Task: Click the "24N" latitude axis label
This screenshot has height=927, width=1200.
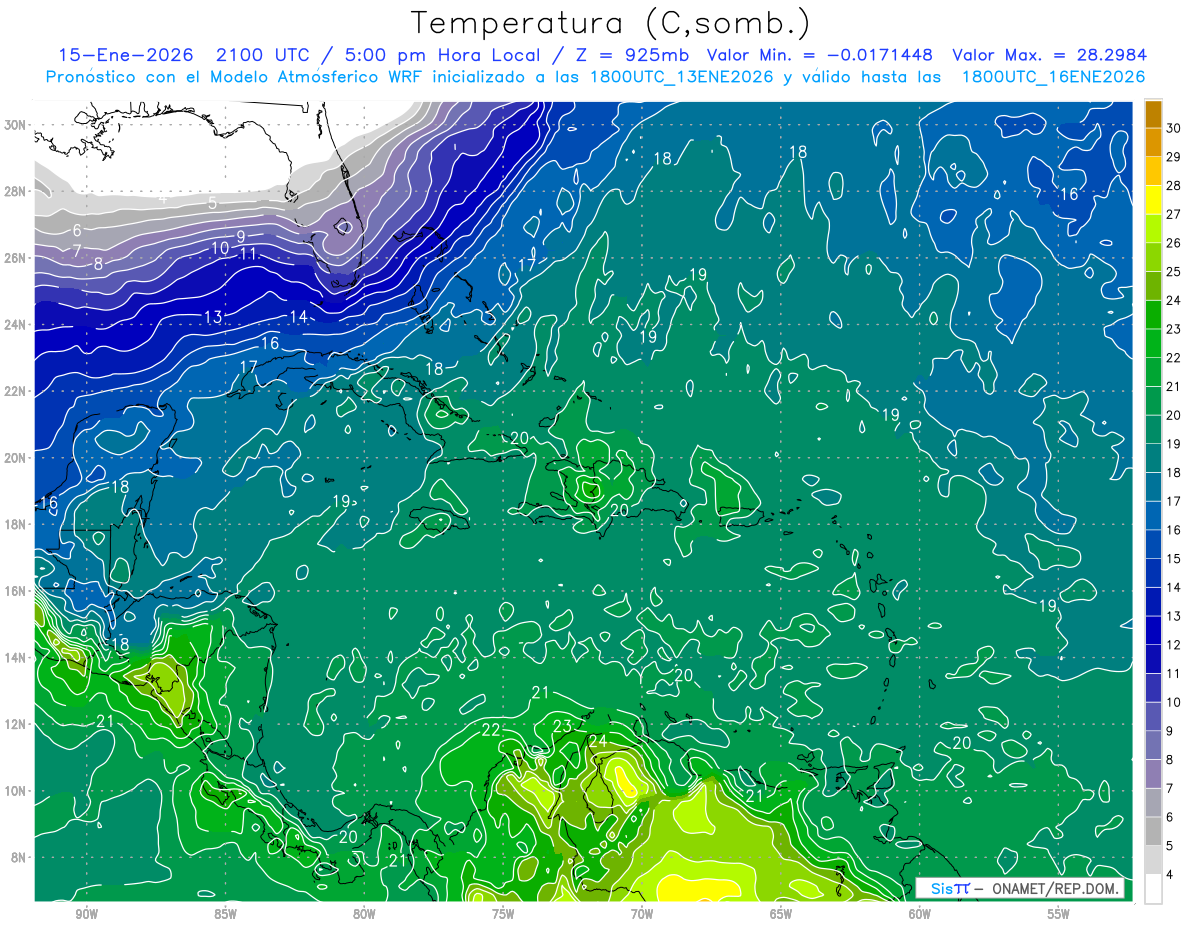Action: click(x=15, y=325)
